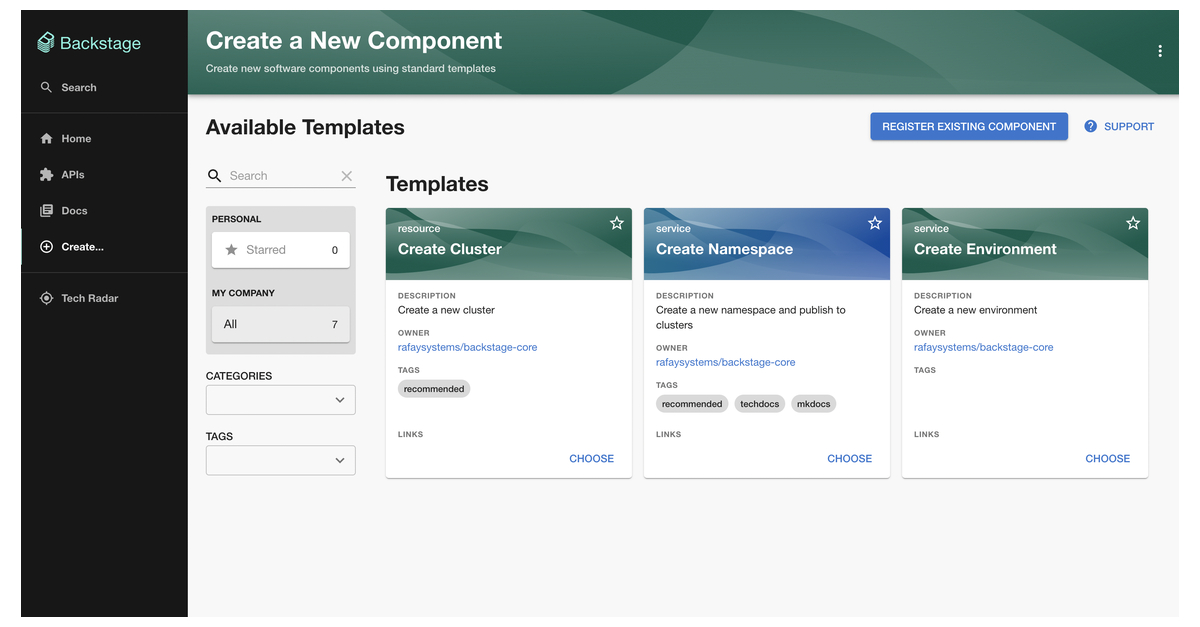Choose the Create Namespace template
1200x627 pixels.
tap(849, 458)
